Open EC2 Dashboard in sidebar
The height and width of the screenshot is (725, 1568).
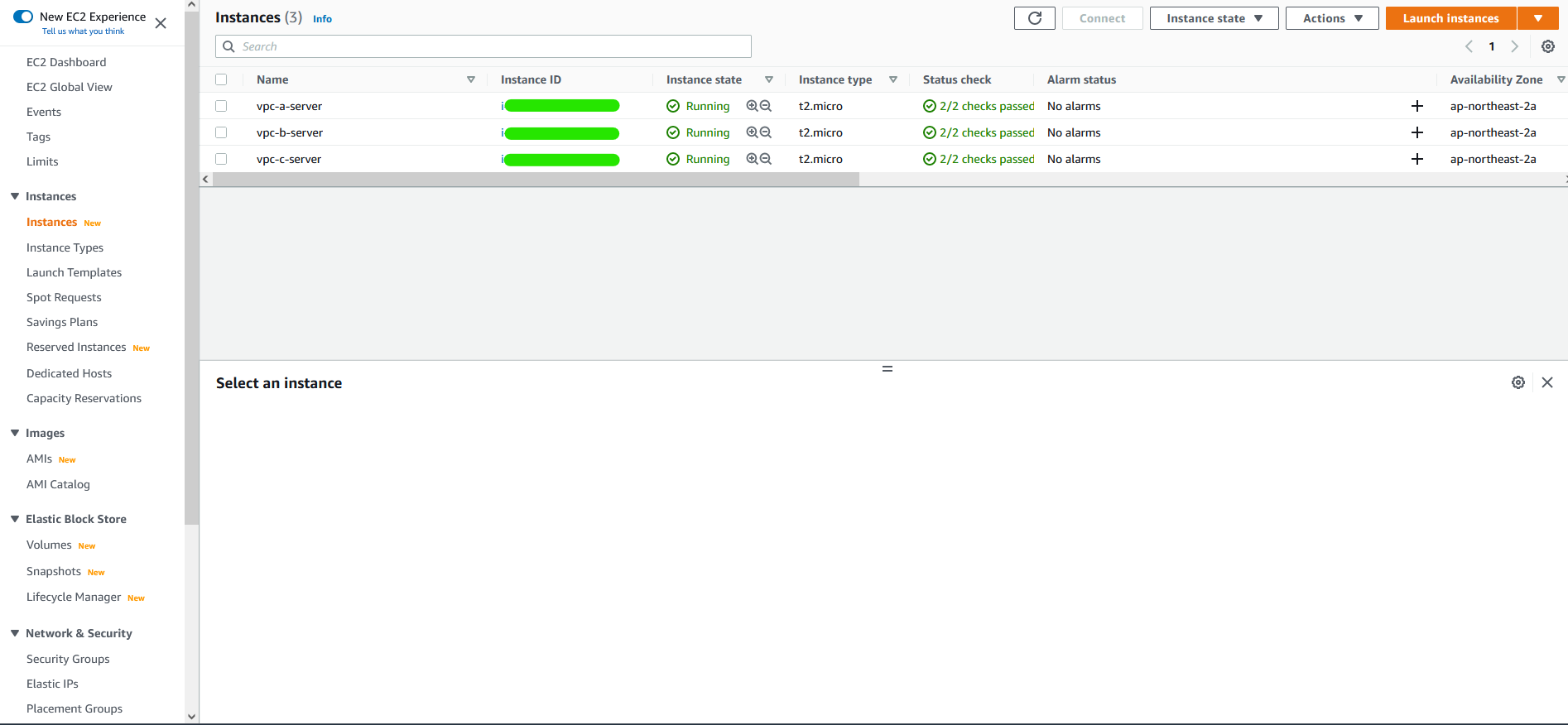[66, 62]
